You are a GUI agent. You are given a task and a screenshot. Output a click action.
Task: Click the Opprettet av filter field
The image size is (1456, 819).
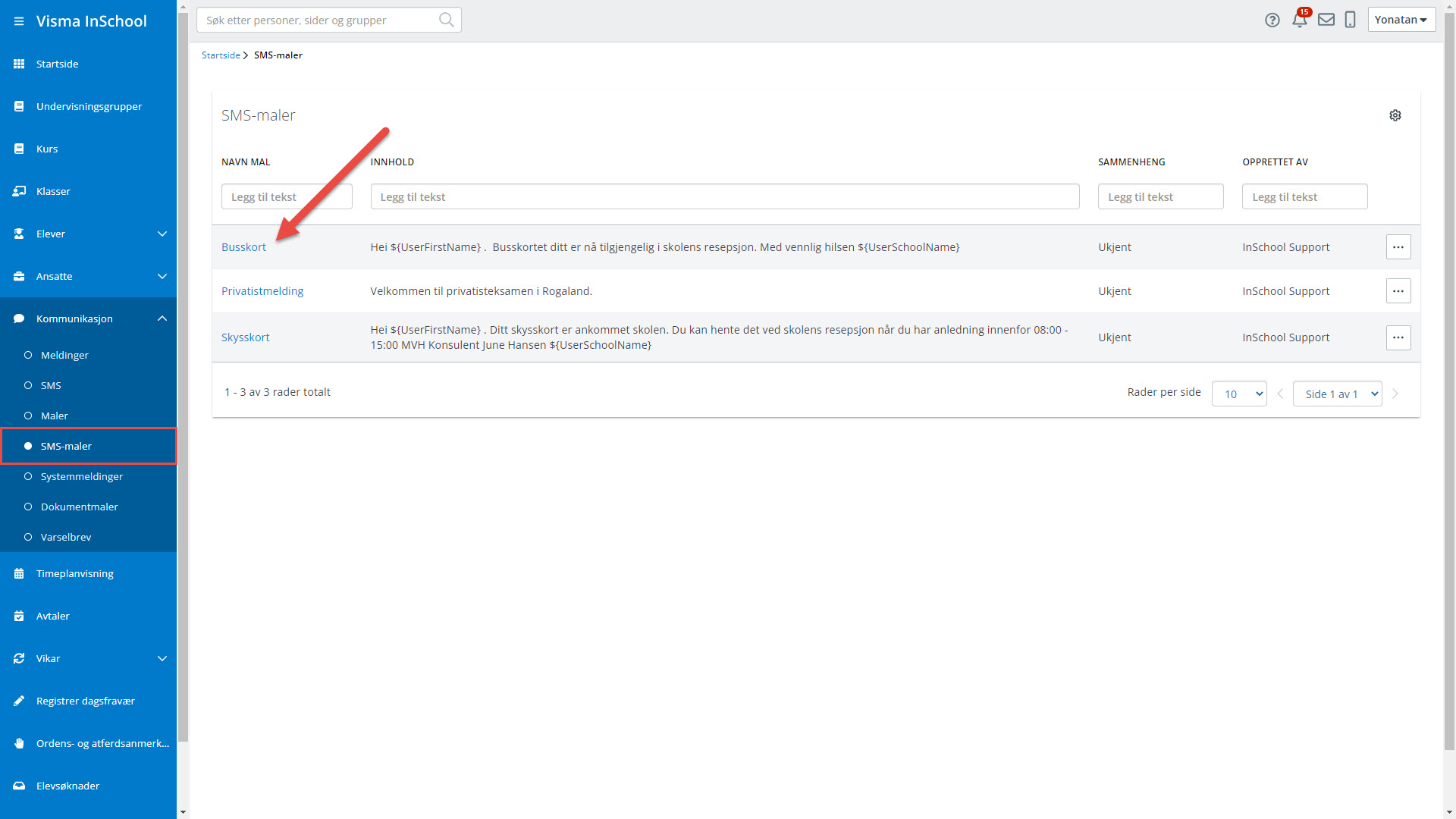[1304, 196]
